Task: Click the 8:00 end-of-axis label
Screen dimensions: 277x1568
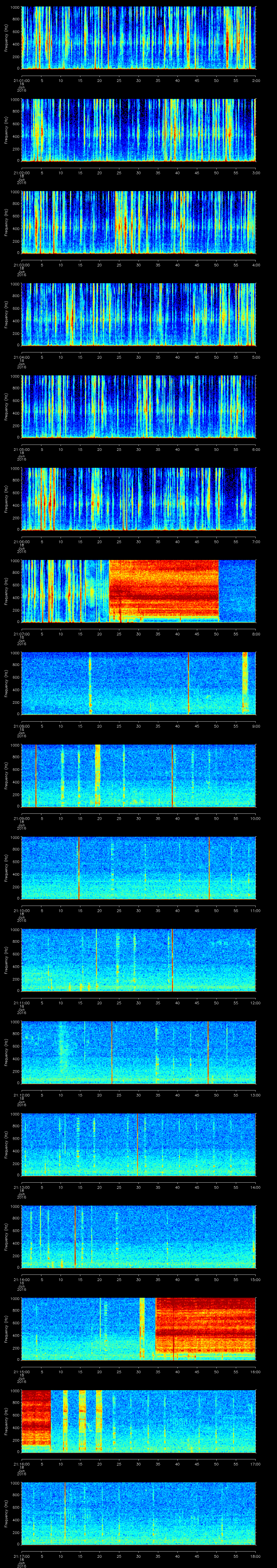Action: (x=256, y=634)
